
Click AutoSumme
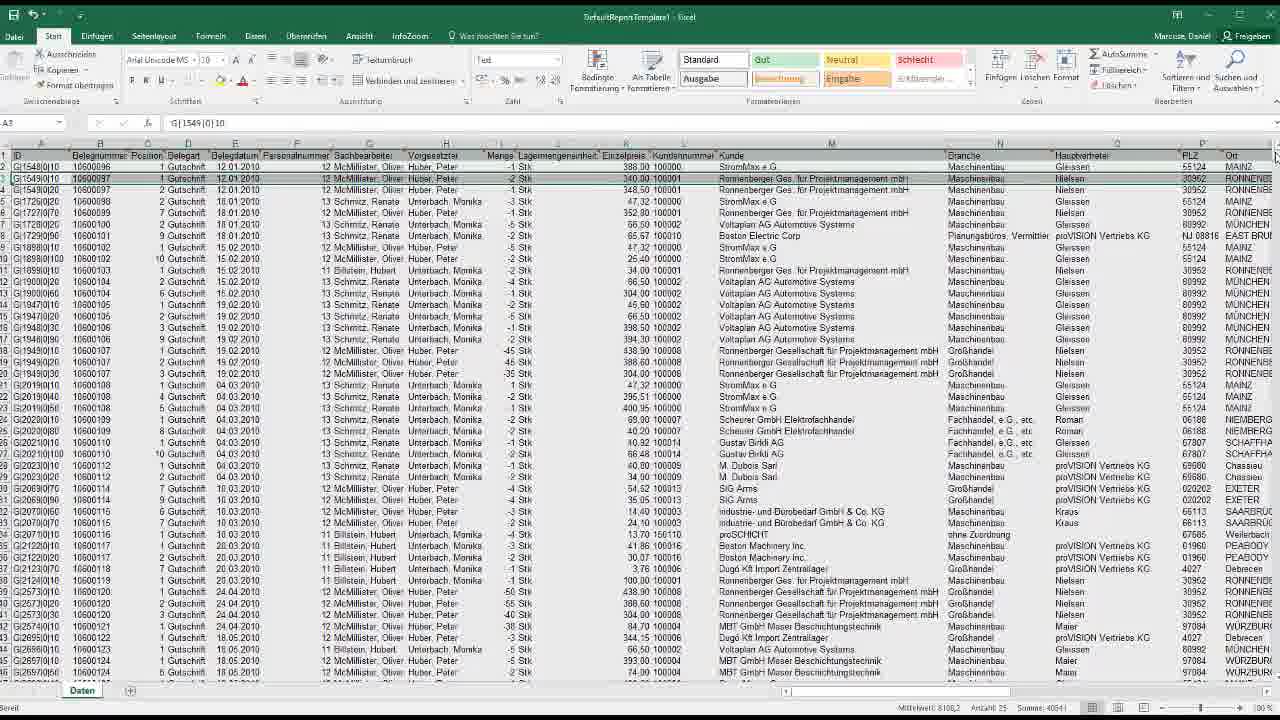1118,54
